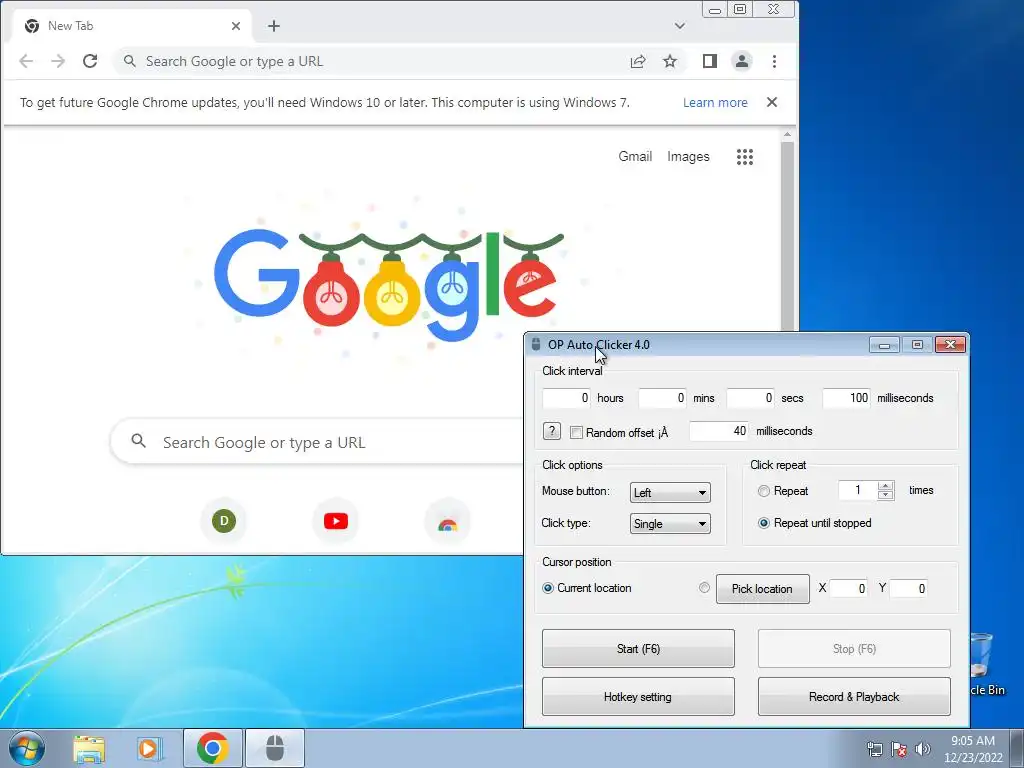Image resolution: width=1024 pixels, height=768 pixels.
Task: Select Repeat until stopped option
Action: pos(763,523)
